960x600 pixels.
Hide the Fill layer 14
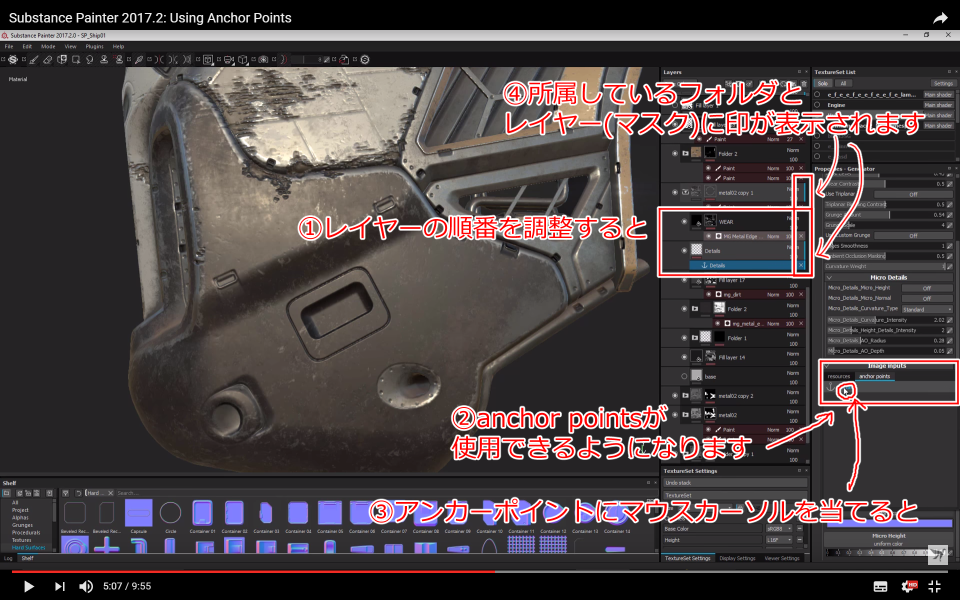(684, 357)
